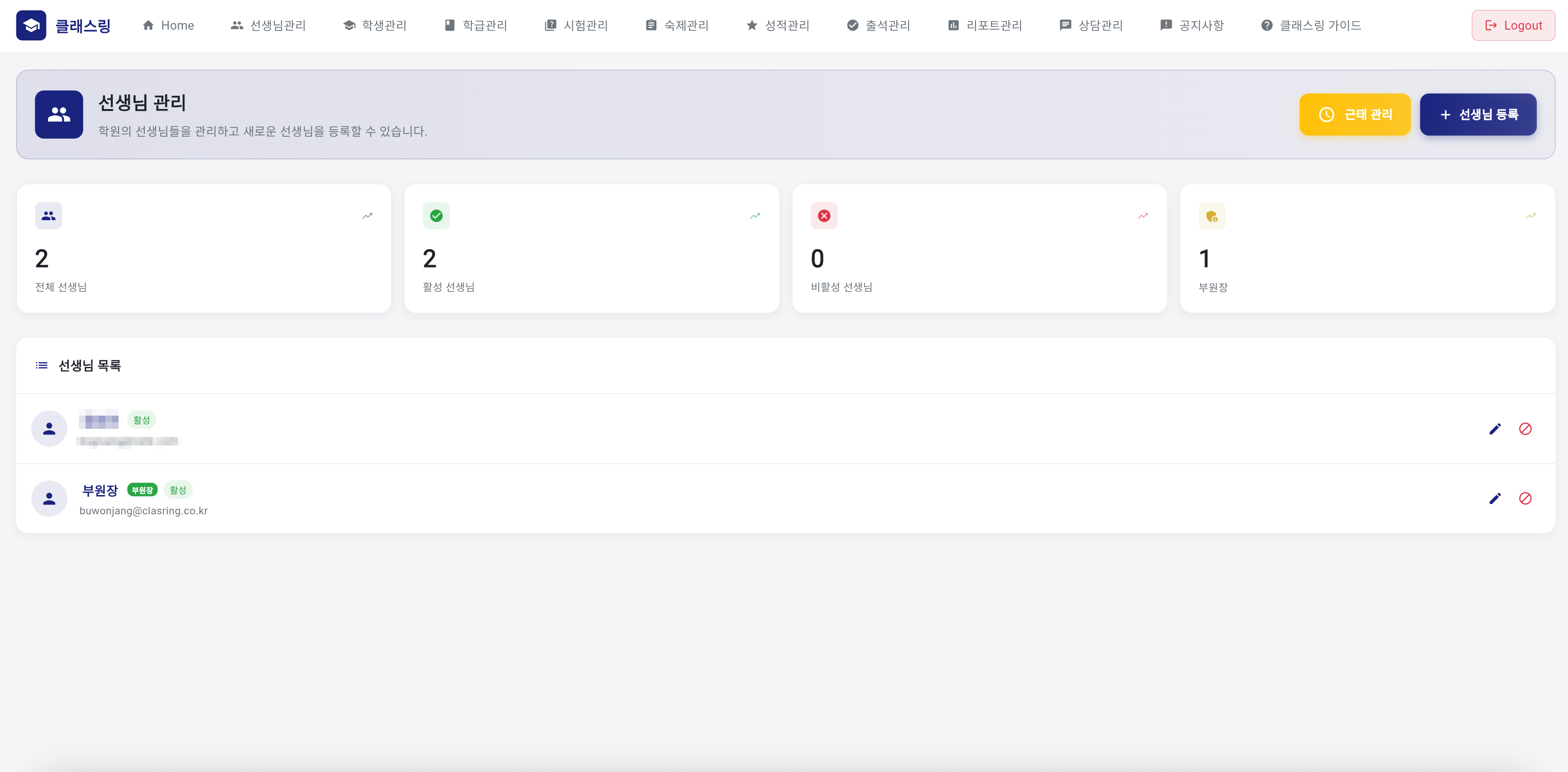Viewport: 1568px width, 772px height.
Task: Click the 부원장 teacher name link
Action: point(100,490)
